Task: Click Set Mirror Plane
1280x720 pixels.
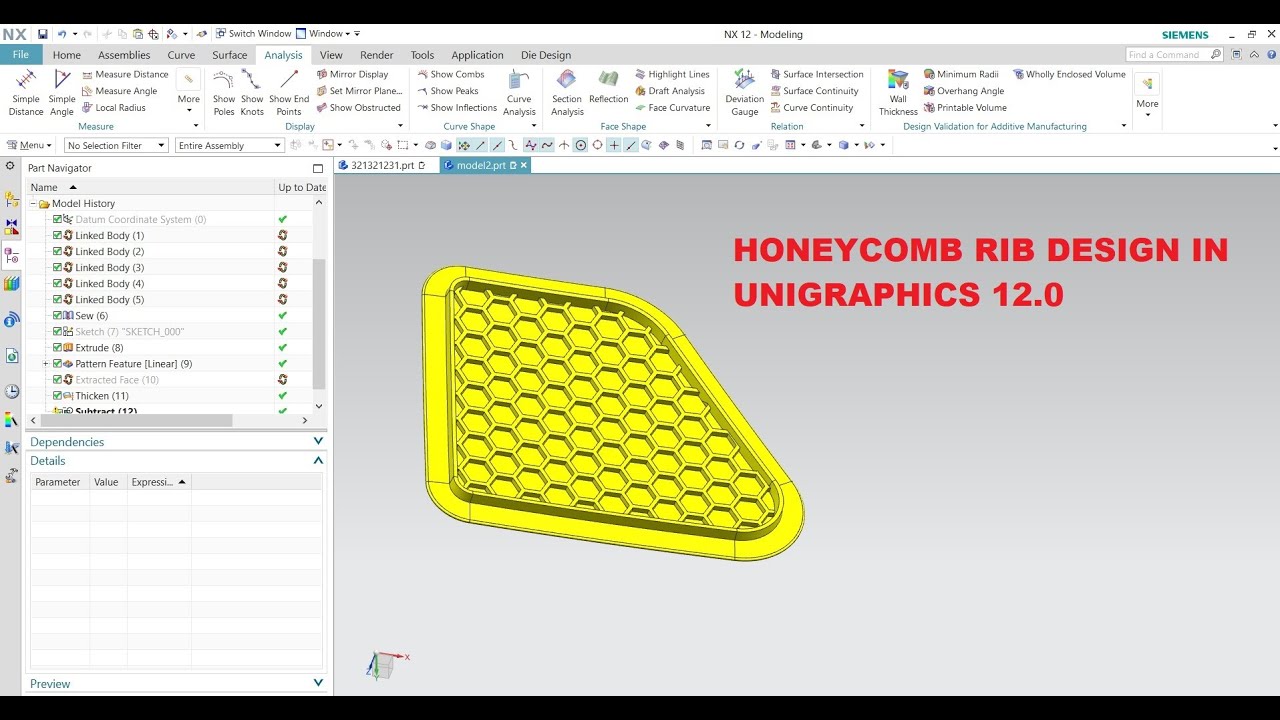Action: (x=359, y=91)
